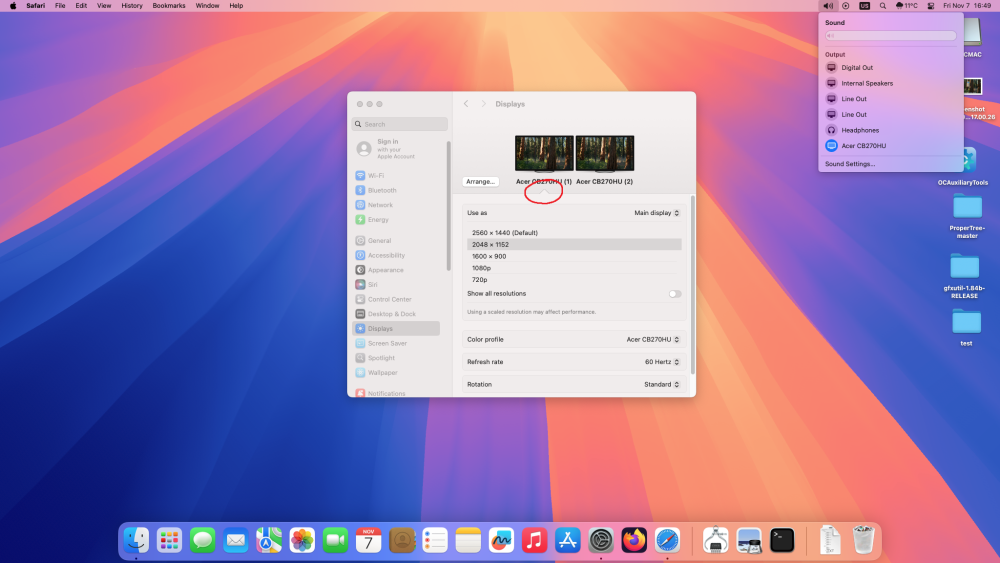Open the US input source menu
Image resolution: width=1000 pixels, height=563 pixels.
point(864,6)
